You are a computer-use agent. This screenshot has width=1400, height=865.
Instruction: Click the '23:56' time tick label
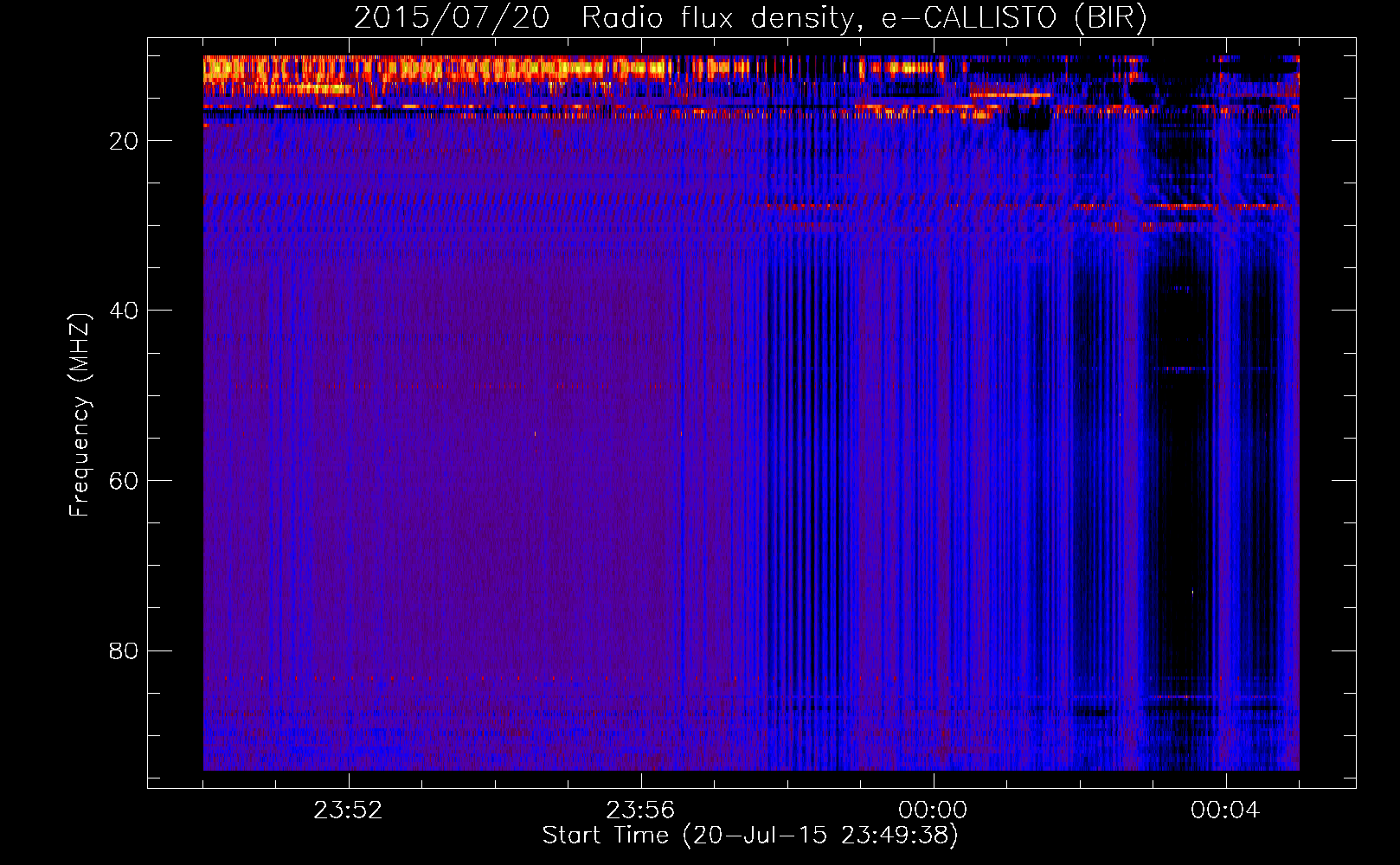640,811
